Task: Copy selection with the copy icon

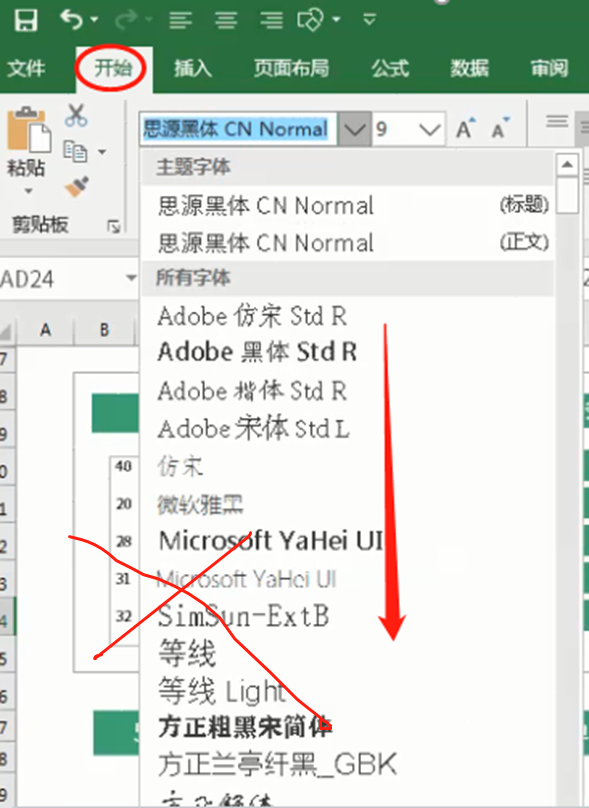Action: (76, 152)
